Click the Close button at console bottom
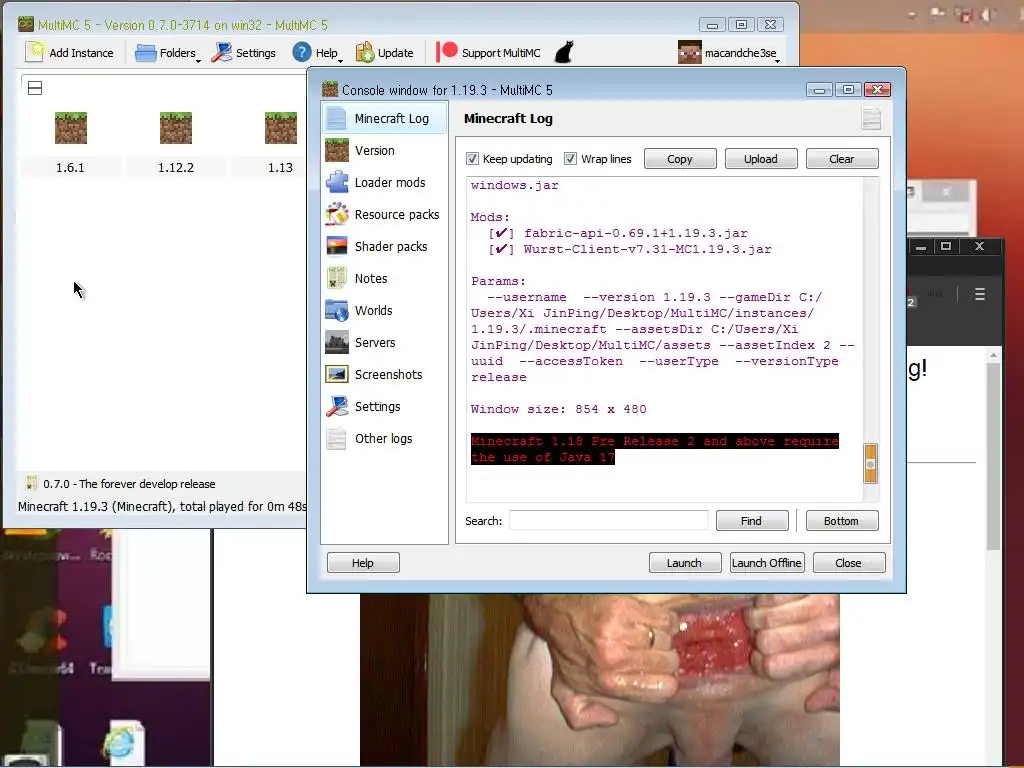The width and height of the screenshot is (1024, 768). 849,563
